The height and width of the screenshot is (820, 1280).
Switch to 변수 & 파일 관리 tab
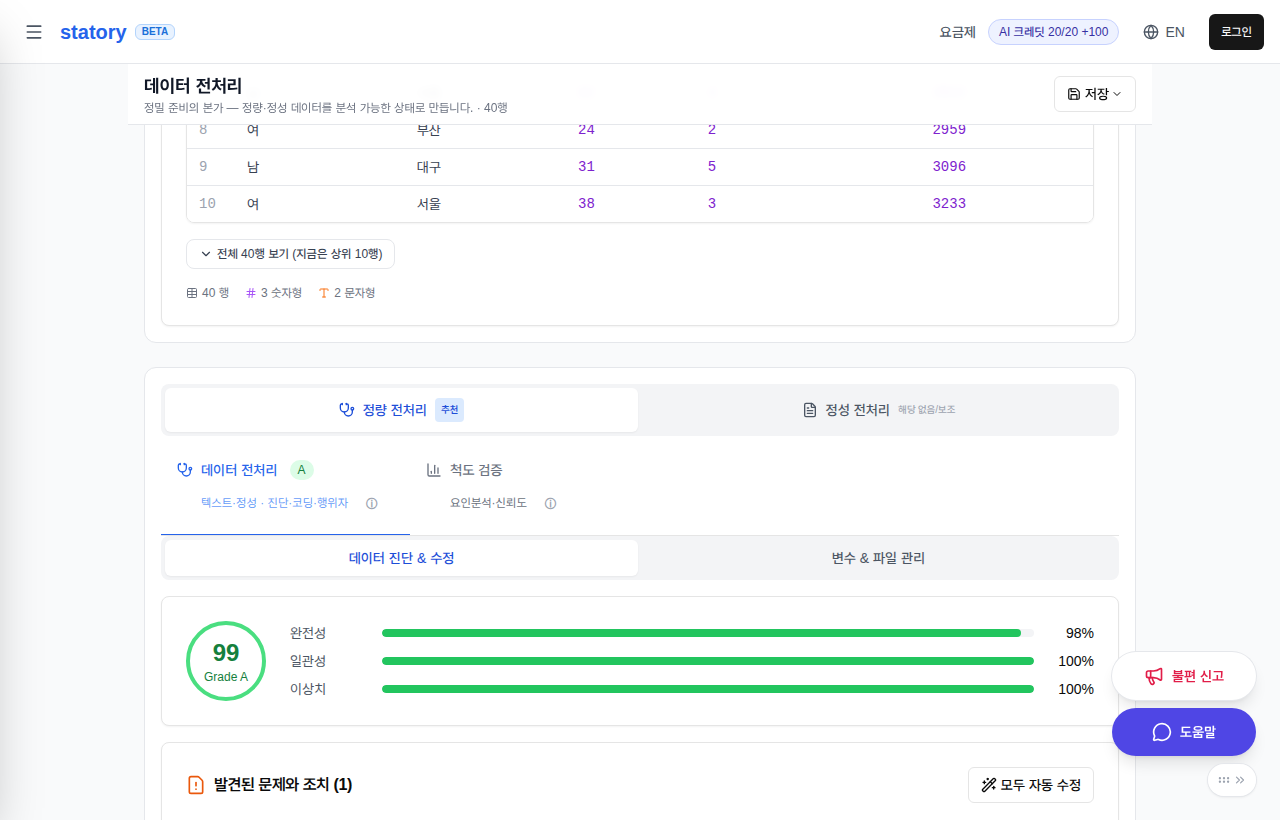coord(878,558)
